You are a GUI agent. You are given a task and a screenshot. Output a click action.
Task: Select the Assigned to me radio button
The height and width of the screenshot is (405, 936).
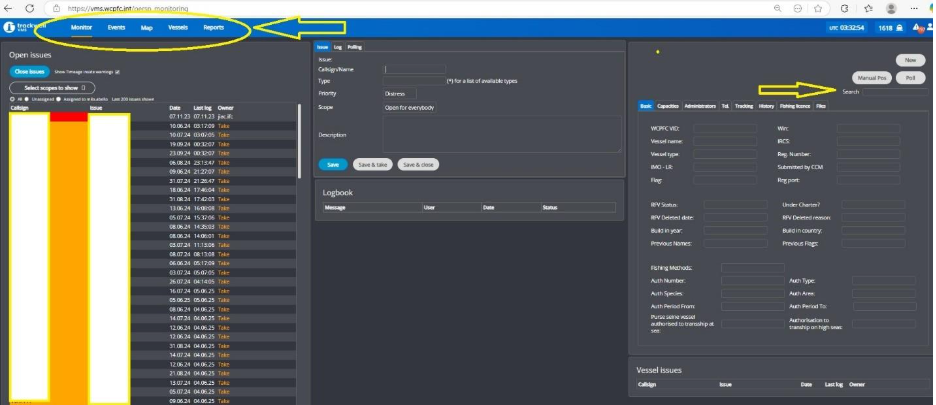coord(58,99)
